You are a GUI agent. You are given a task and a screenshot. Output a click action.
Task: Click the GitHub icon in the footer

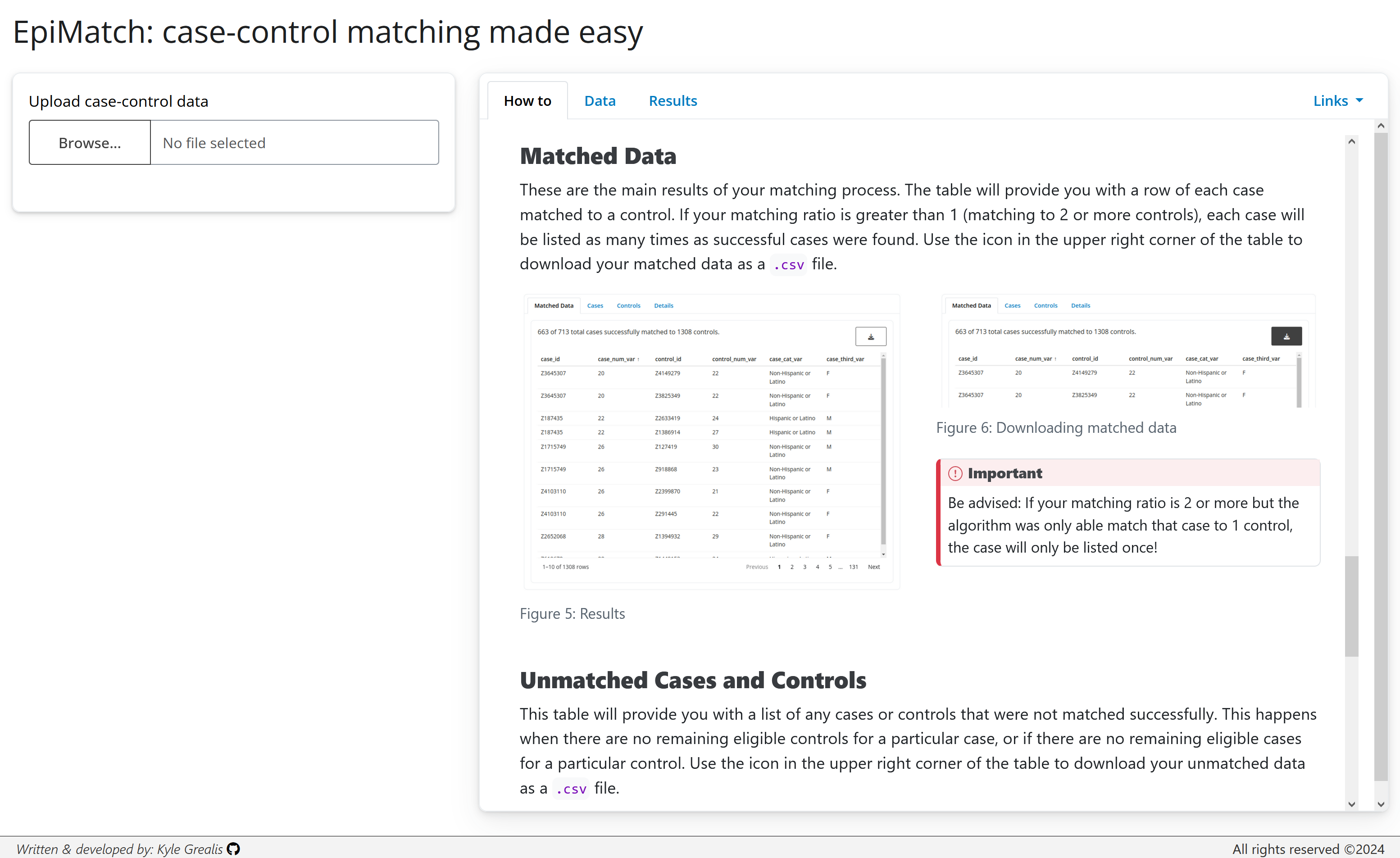click(233, 849)
